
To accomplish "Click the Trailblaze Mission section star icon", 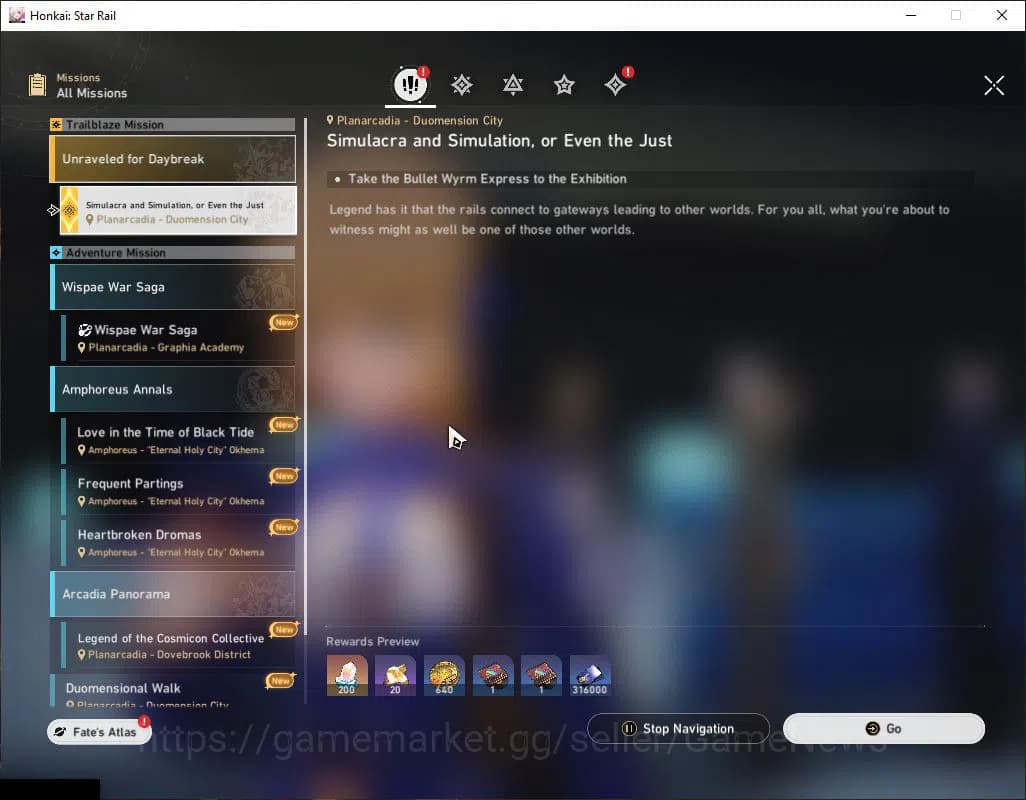I will pyautogui.click(x=56, y=124).
